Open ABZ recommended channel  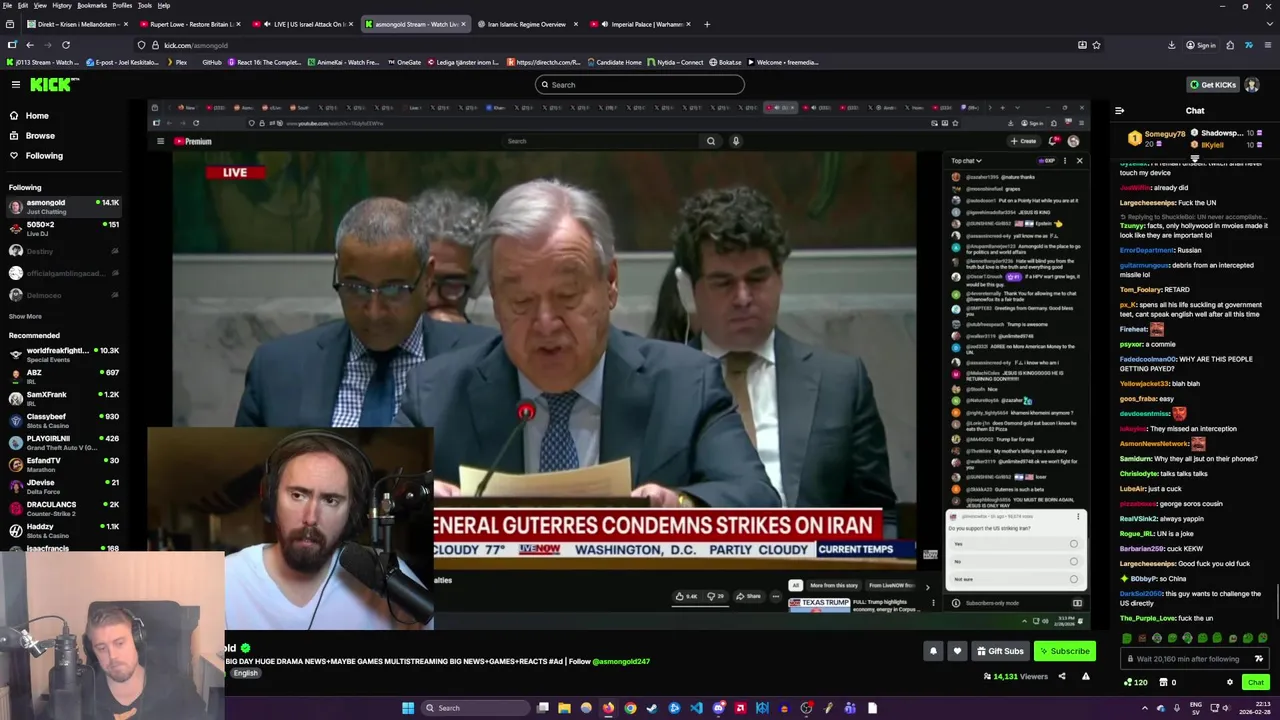click(64, 376)
